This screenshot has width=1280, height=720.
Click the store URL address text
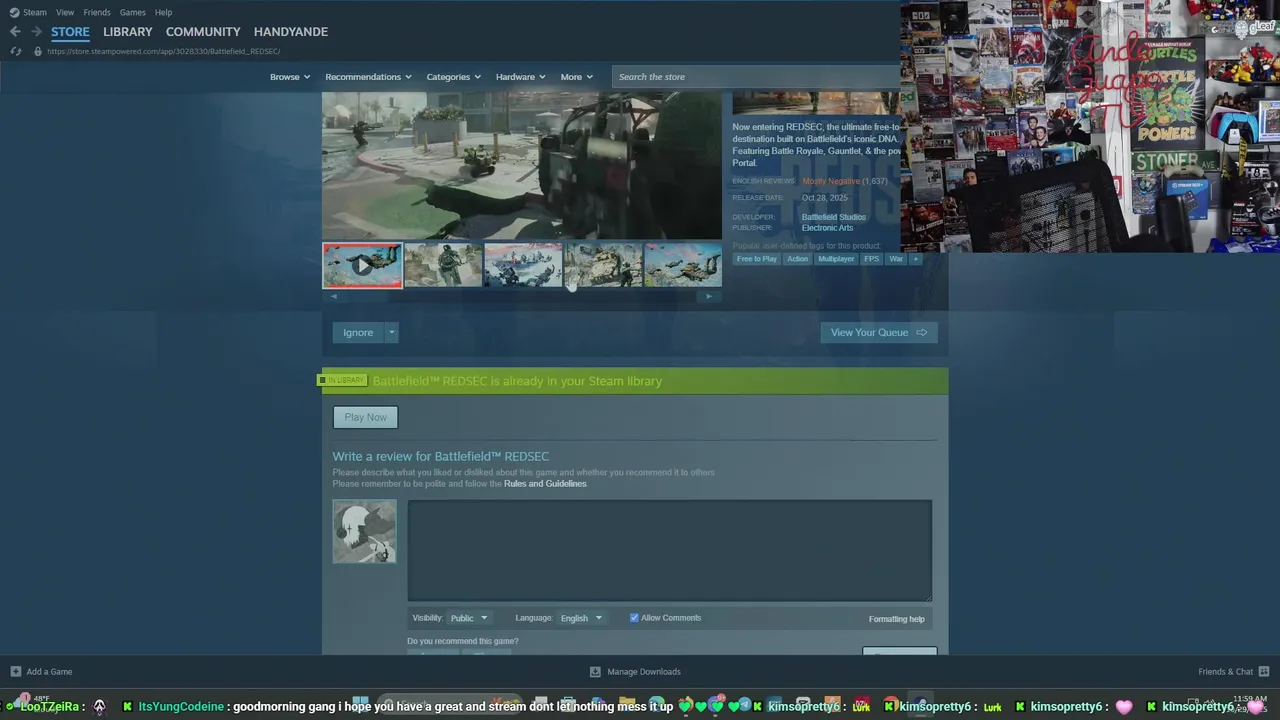pyautogui.click(x=163, y=51)
